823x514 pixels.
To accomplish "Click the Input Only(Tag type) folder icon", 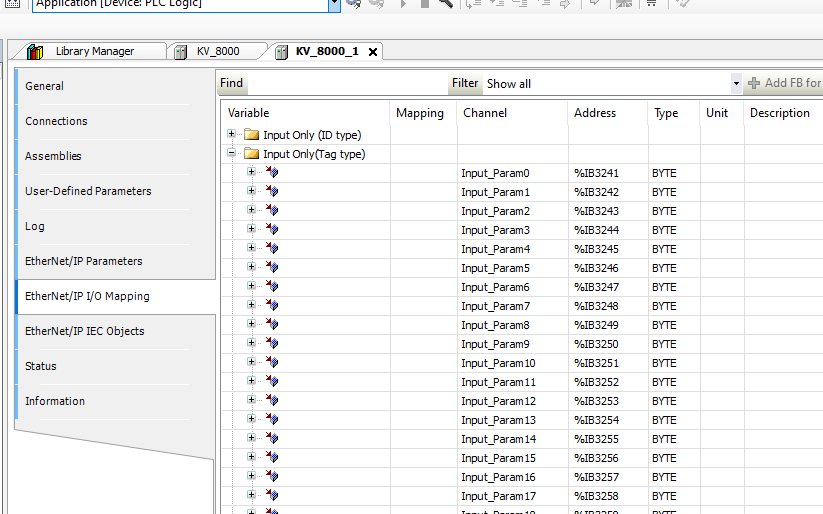I will click(252, 154).
